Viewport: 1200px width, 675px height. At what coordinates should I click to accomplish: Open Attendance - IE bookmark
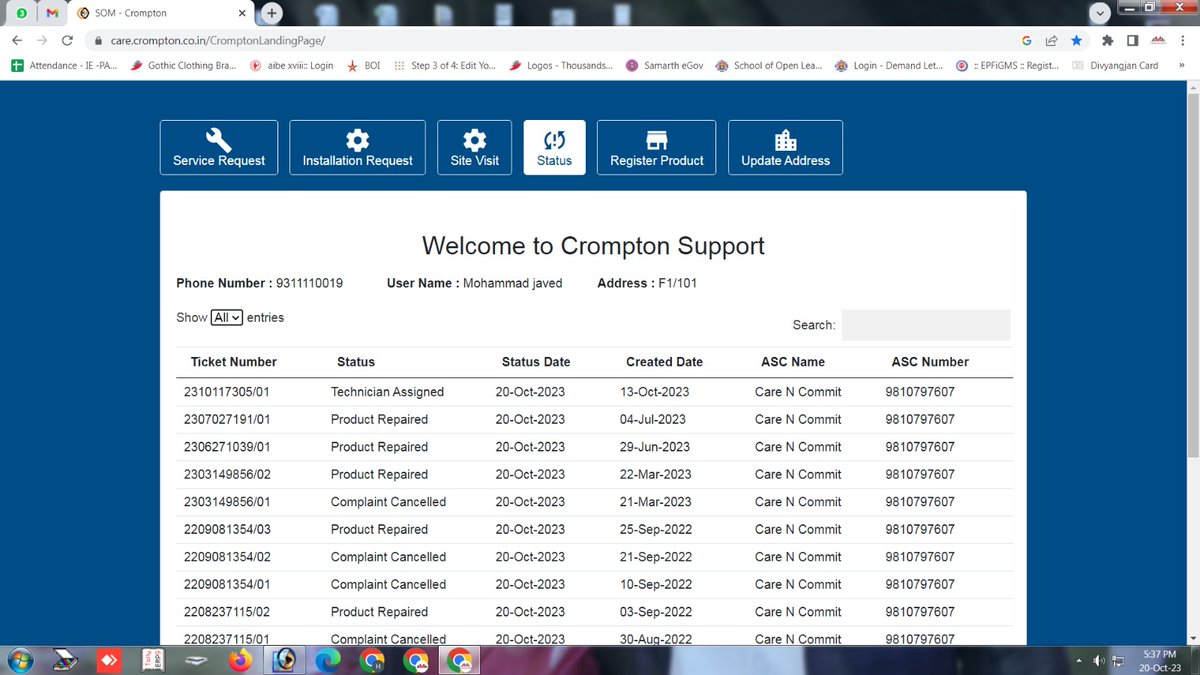[x=63, y=65]
